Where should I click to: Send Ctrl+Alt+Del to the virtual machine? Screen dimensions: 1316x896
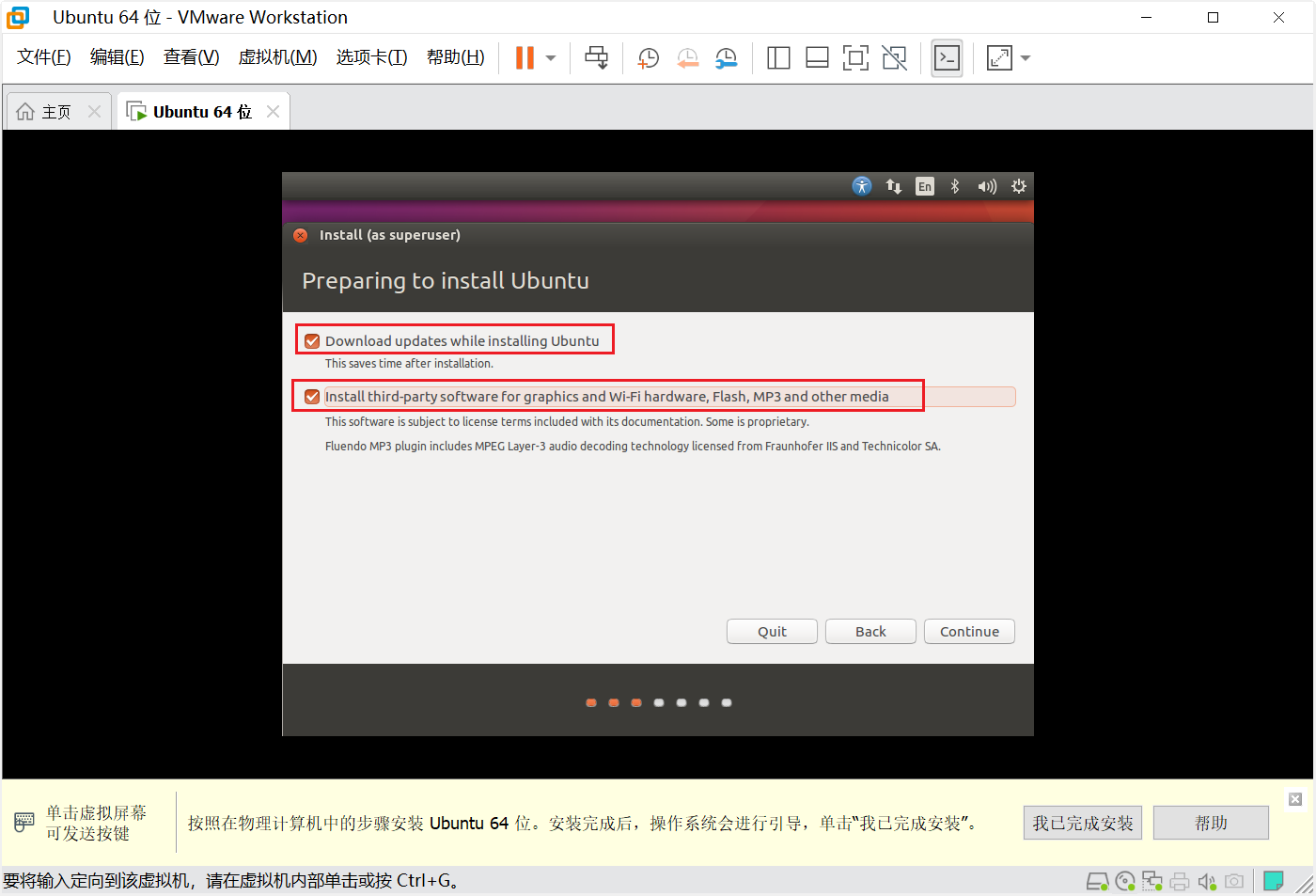596,58
